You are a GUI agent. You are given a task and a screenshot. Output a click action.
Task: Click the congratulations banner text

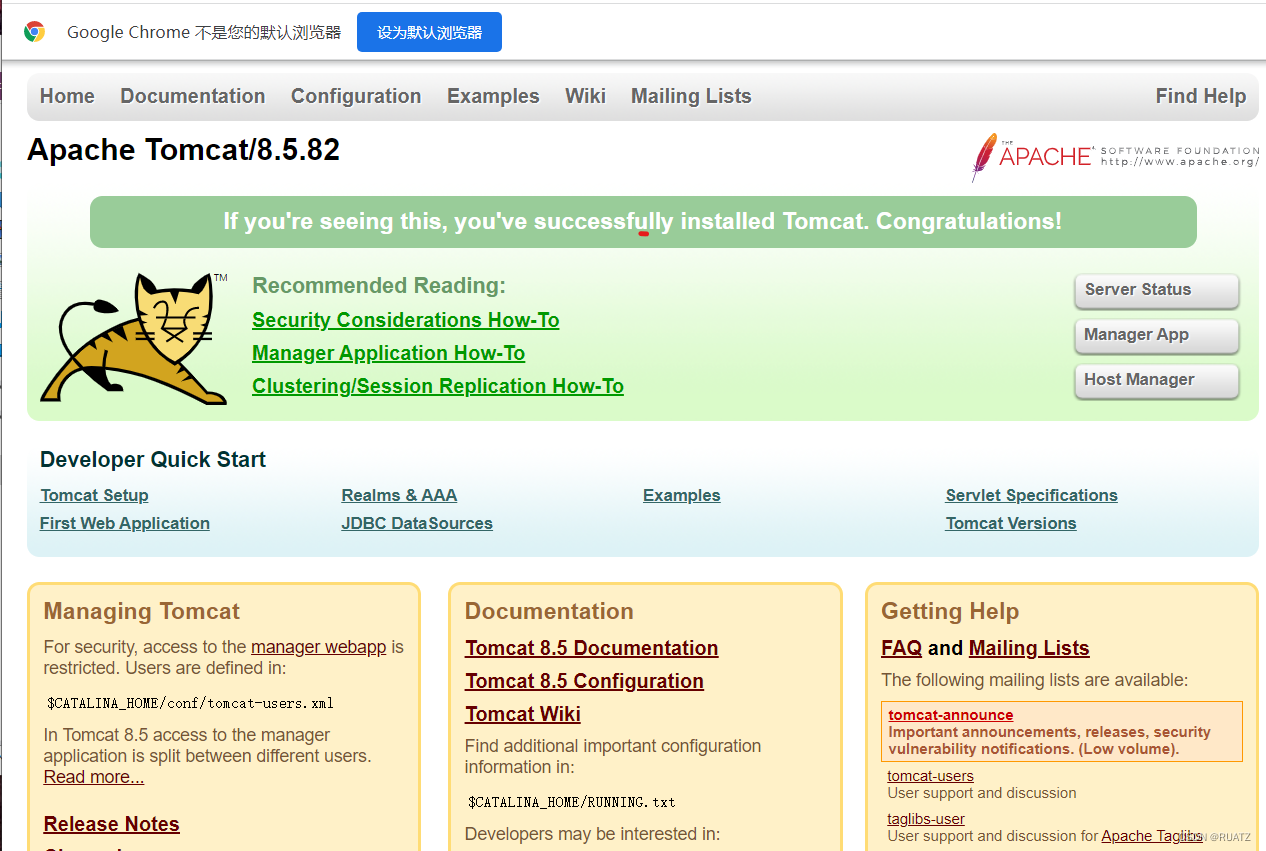643,221
